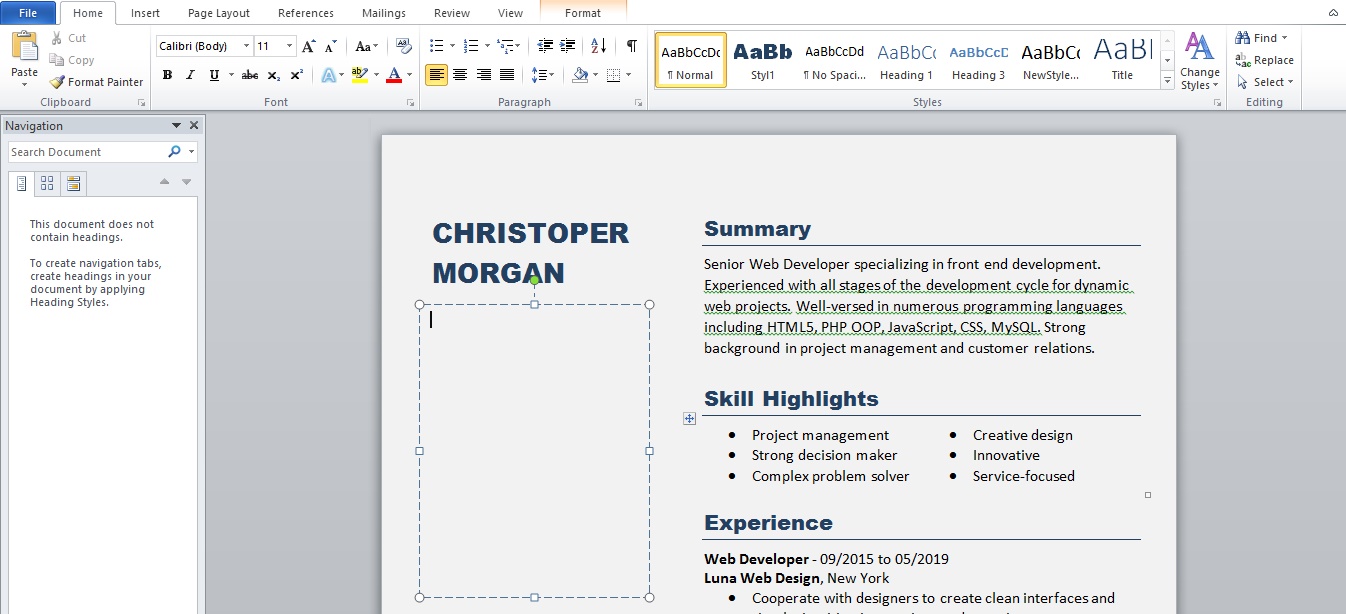Apply strikethrough formatting
The image size is (1346, 614).
tap(248, 73)
